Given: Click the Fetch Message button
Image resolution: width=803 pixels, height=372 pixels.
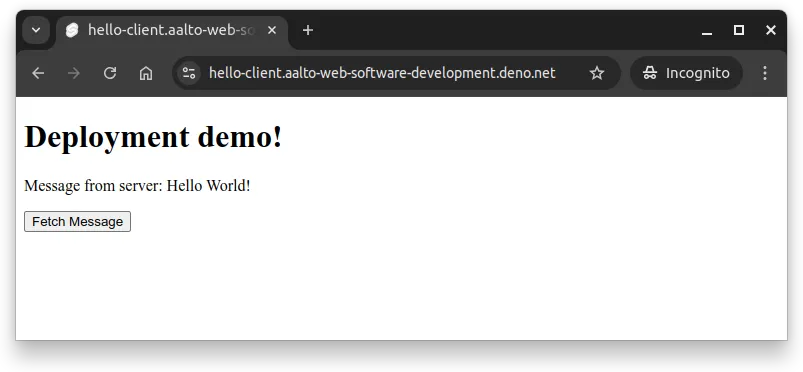Looking at the screenshot, I should 77,221.
